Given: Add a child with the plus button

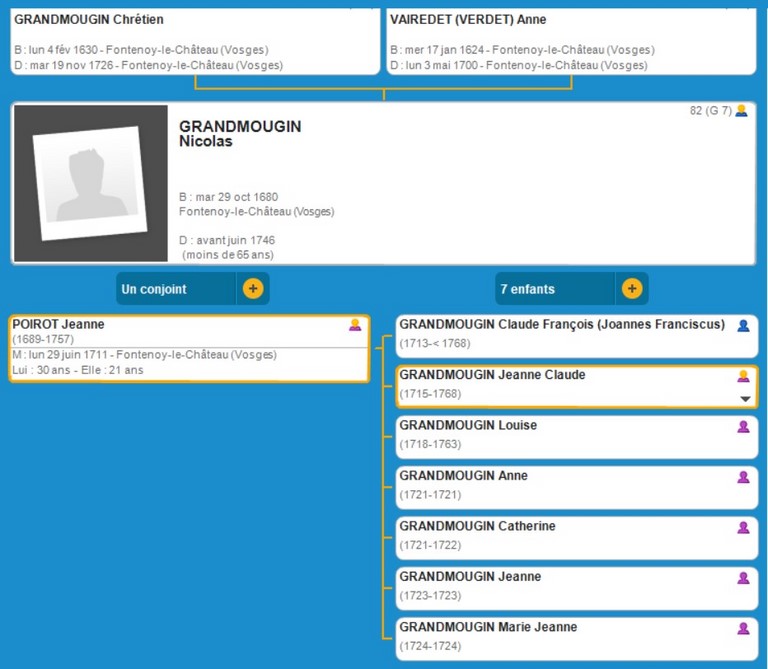Looking at the screenshot, I should (632, 289).
